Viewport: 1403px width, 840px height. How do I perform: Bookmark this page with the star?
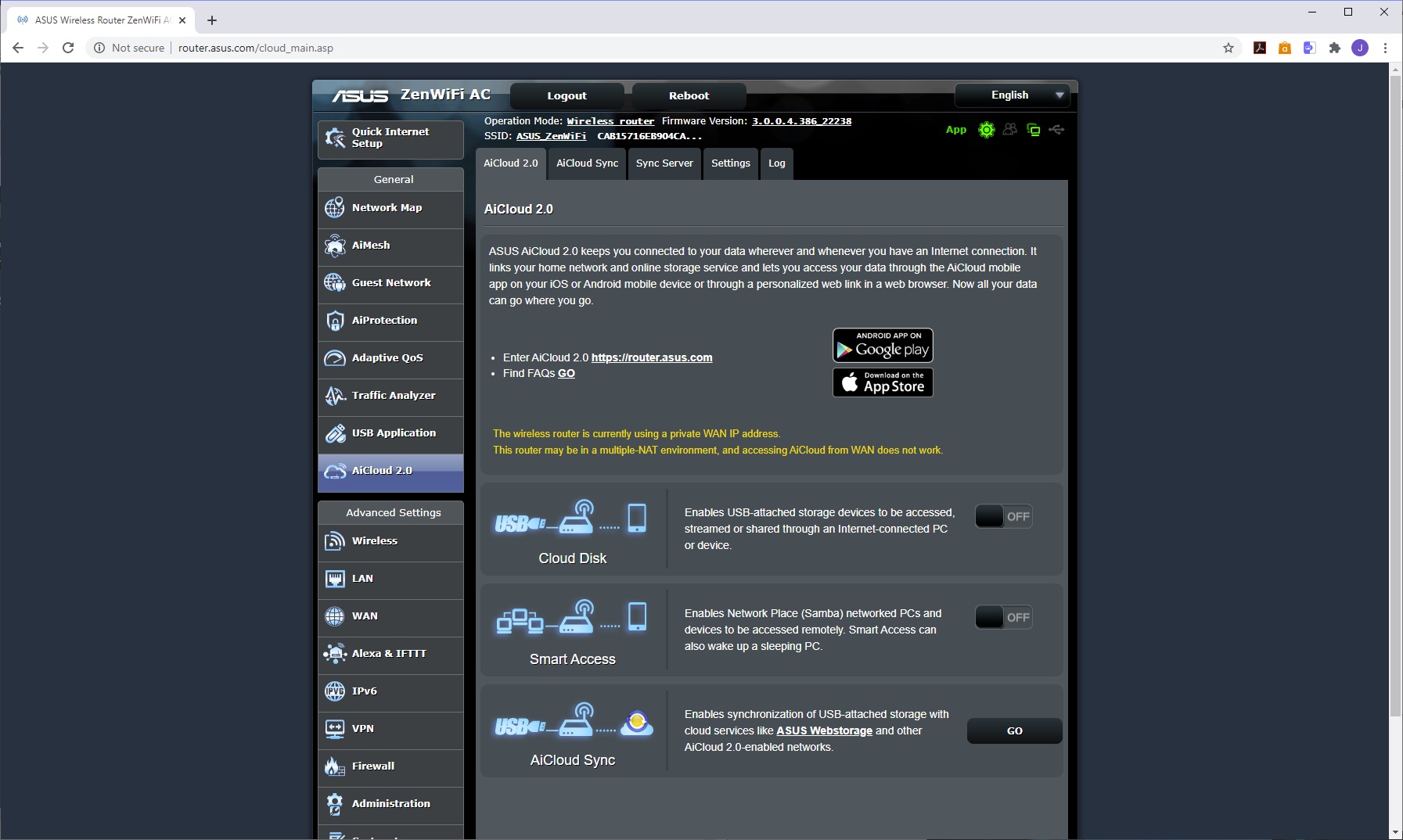pyautogui.click(x=1229, y=48)
